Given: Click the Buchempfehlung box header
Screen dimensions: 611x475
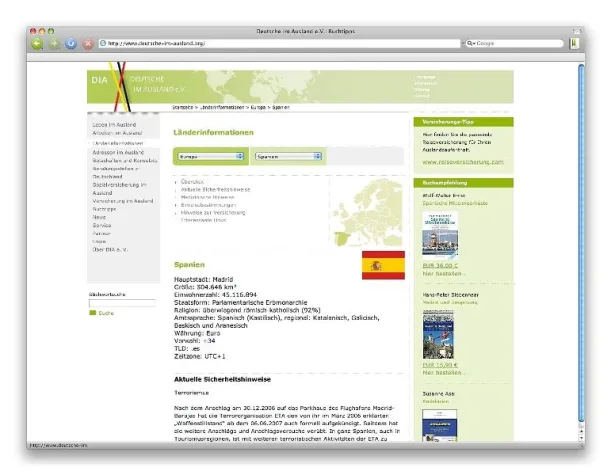Looking at the screenshot, I should pos(463,183).
